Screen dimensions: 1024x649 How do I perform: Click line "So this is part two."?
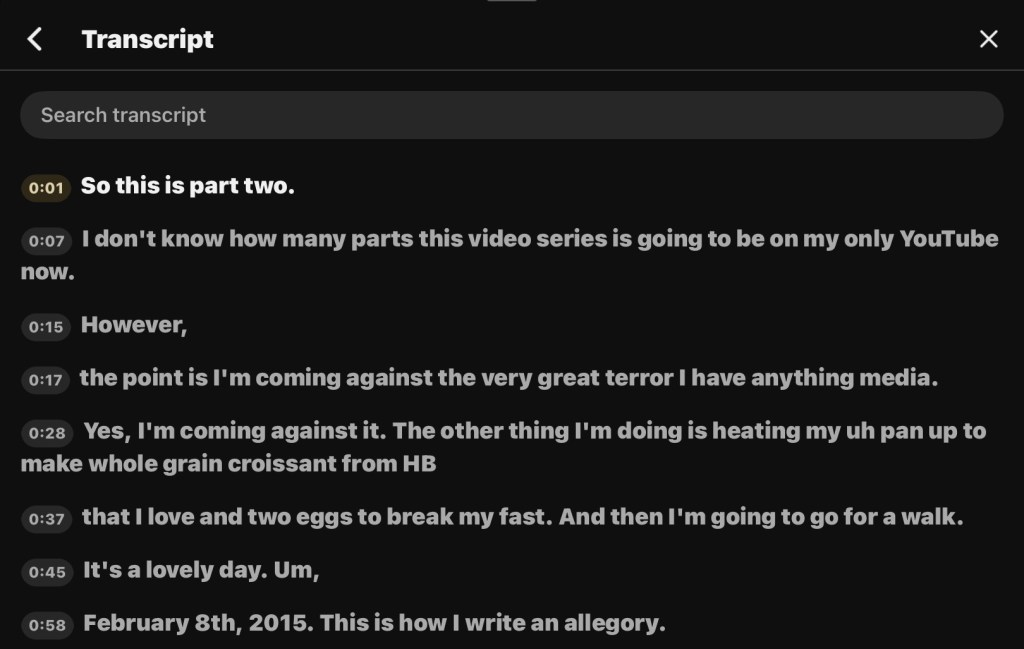188,186
